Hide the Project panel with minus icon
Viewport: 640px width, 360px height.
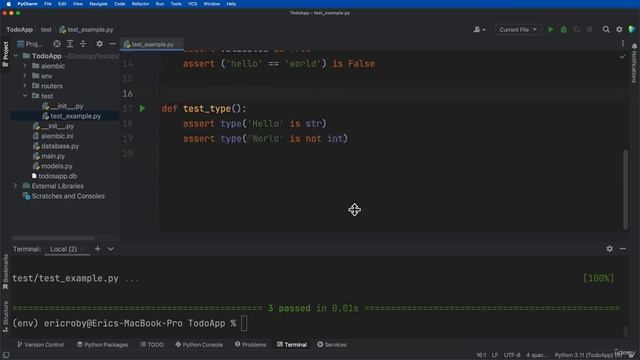(x=113, y=44)
